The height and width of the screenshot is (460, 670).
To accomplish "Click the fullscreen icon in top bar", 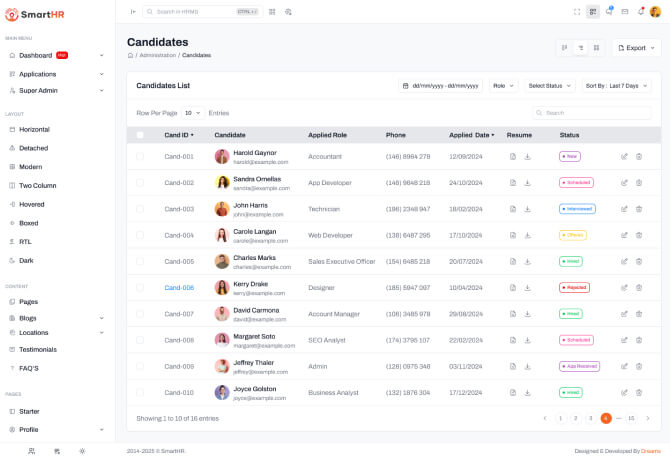I will point(577,11).
